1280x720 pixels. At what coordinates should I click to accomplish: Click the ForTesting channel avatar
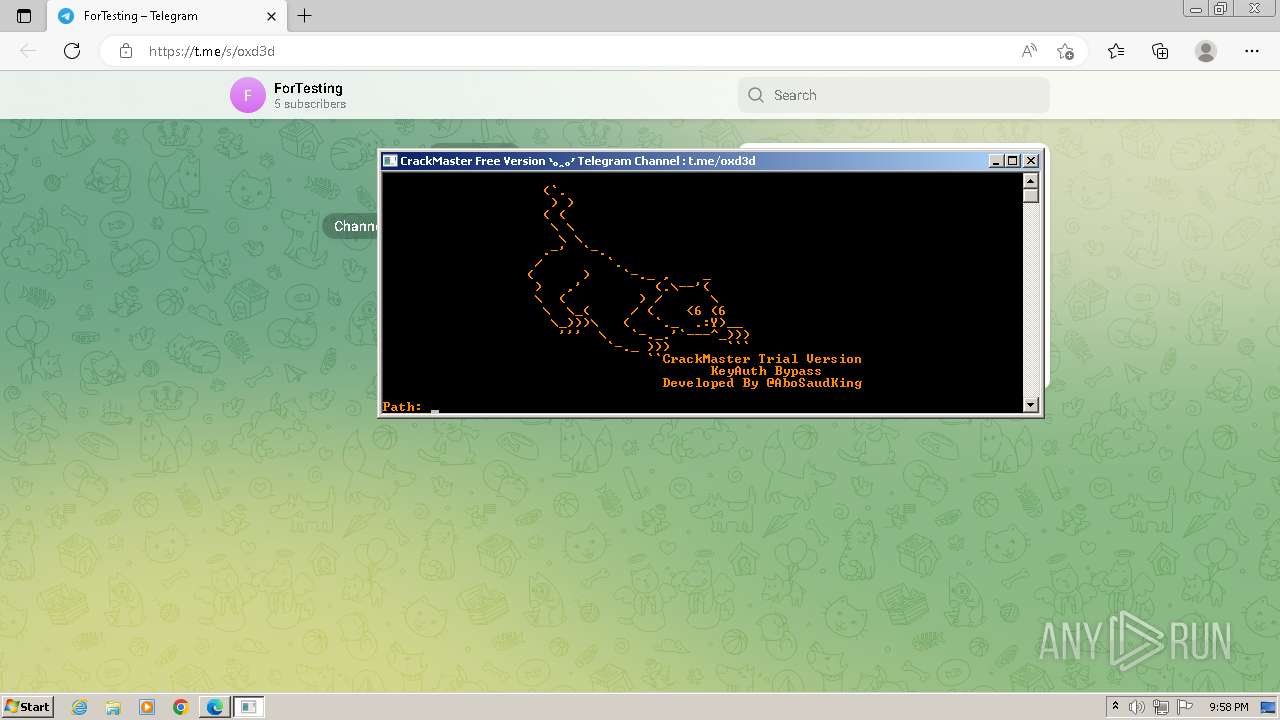pos(248,95)
